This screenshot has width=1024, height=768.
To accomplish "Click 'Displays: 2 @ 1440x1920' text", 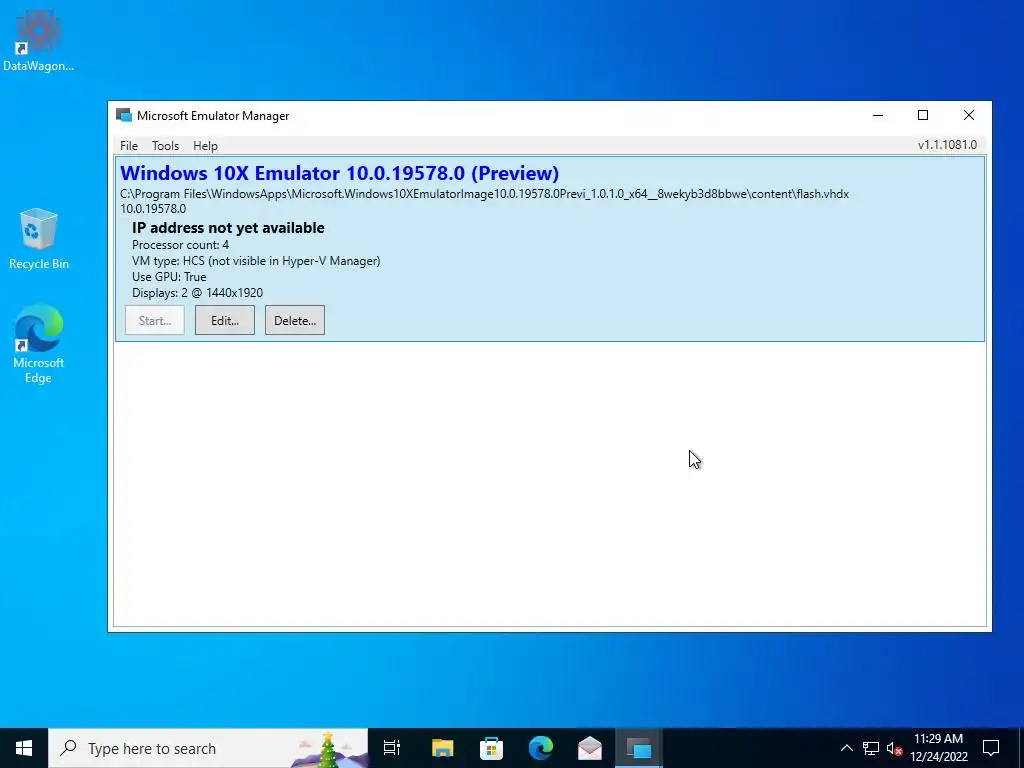I will [x=197, y=293].
